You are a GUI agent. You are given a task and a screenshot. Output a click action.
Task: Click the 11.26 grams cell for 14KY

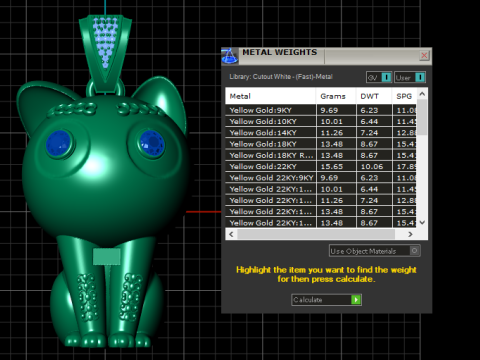coord(336,133)
